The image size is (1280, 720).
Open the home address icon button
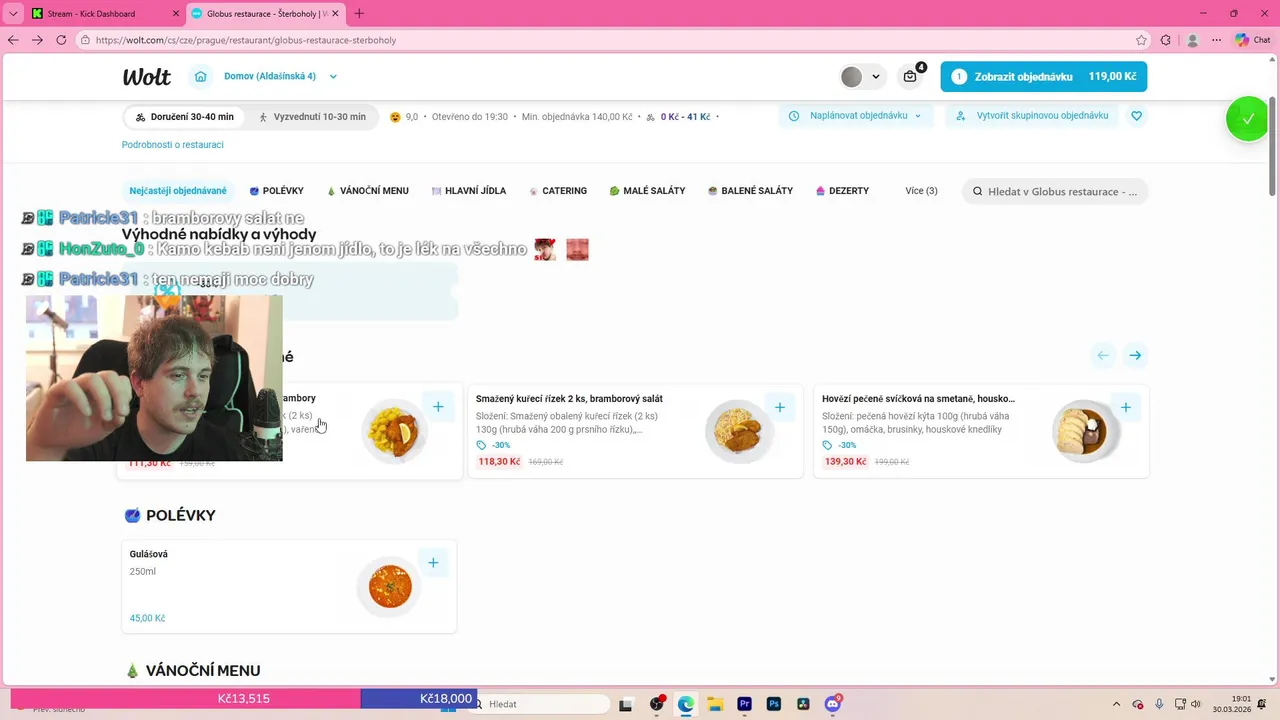pyautogui.click(x=201, y=76)
